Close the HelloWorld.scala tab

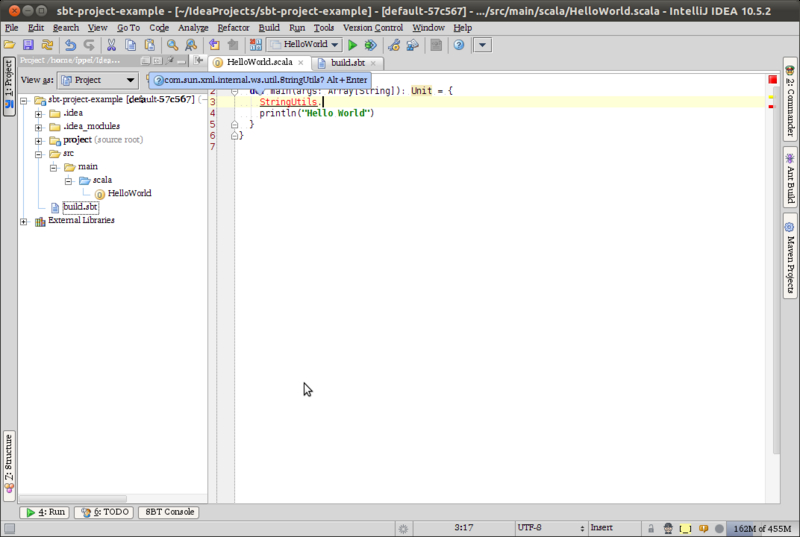(301, 63)
